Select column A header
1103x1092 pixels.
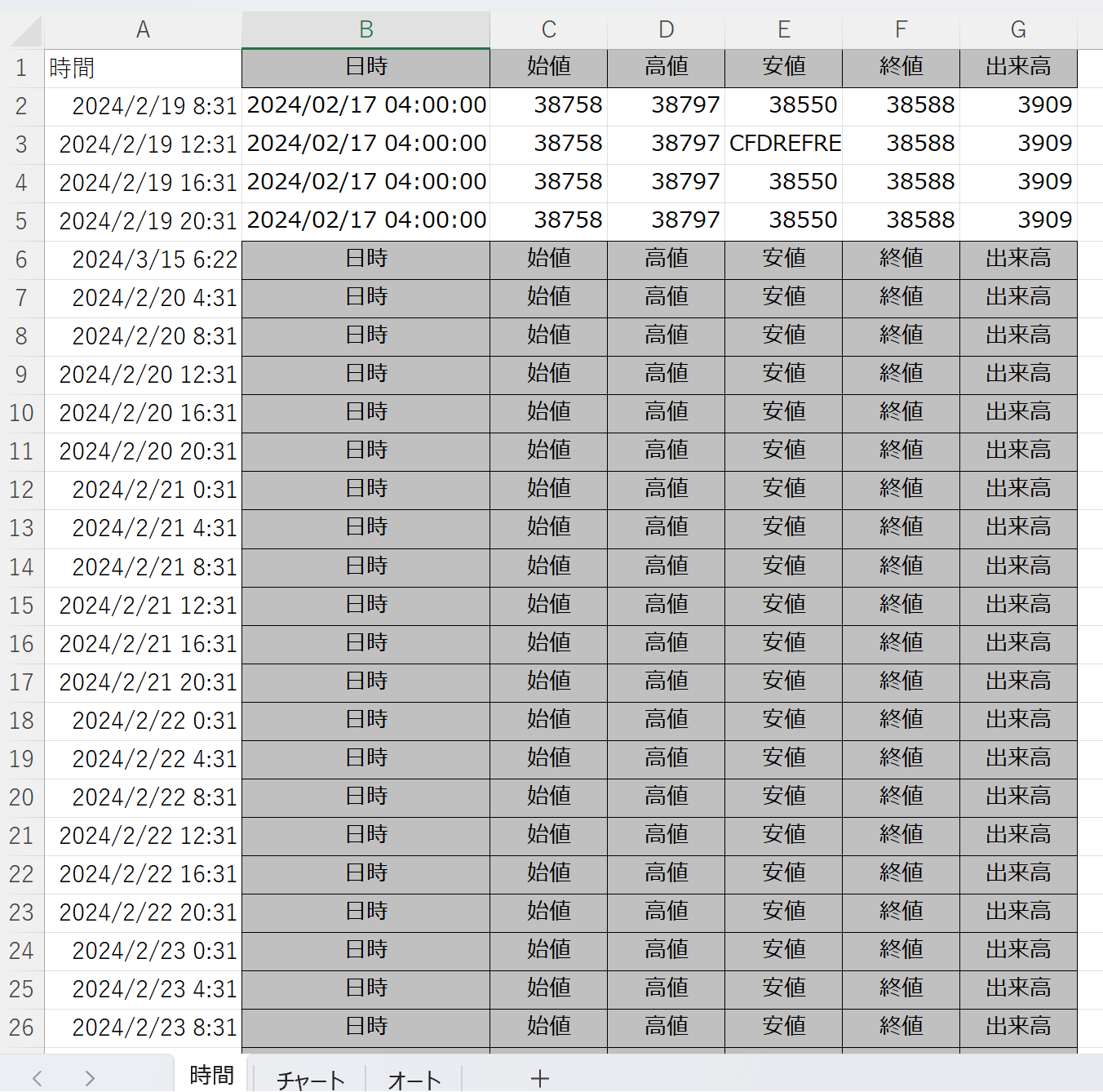143,30
